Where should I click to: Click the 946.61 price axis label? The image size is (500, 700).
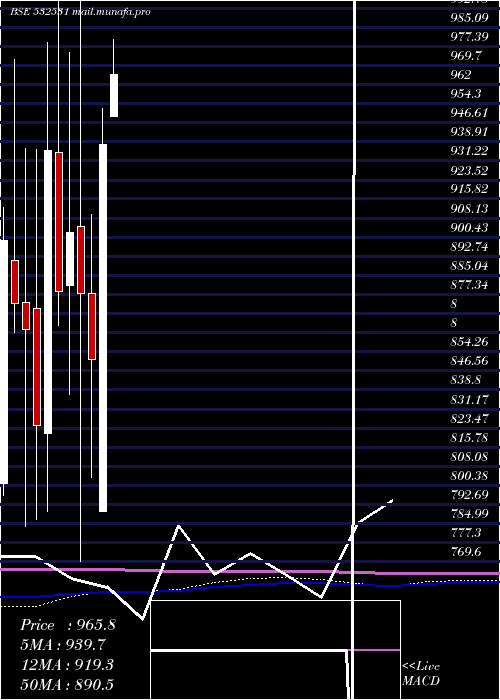[469, 112]
